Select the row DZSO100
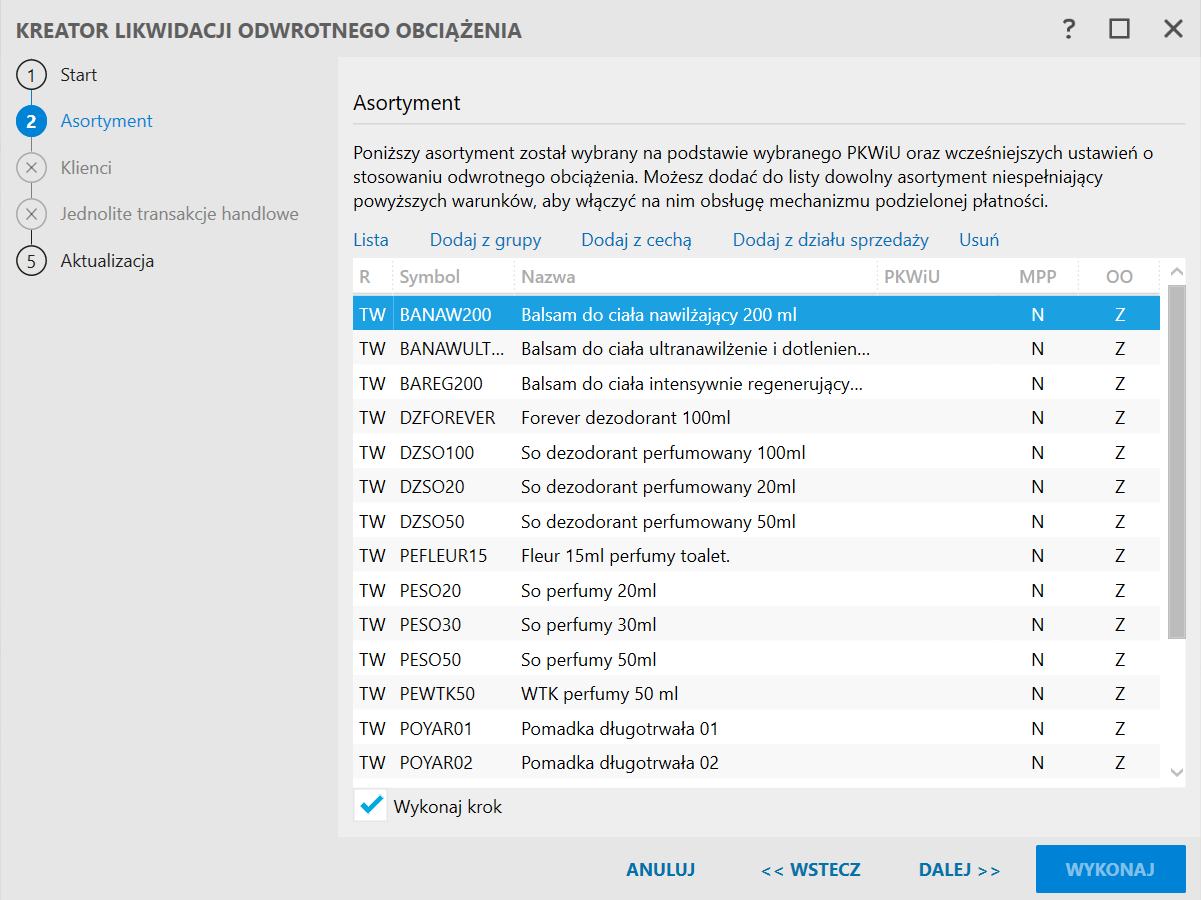Screen dimensions: 1201x900 coord(756,452)
